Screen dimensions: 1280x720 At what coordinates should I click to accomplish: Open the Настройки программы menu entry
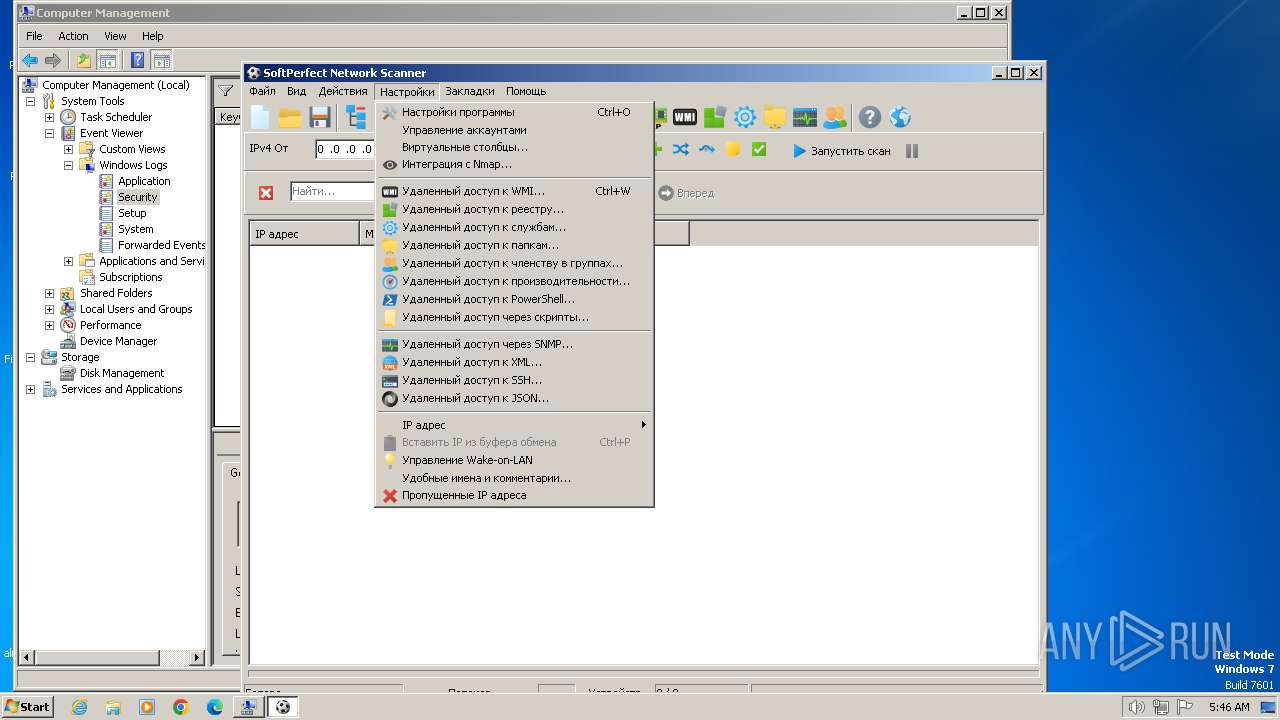(514, 112)
